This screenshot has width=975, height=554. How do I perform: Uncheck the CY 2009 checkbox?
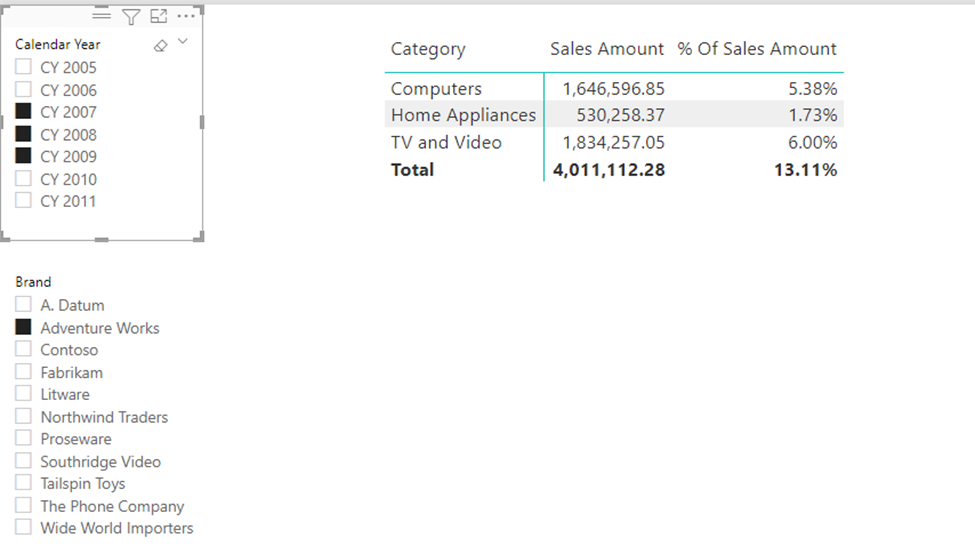[x=23, y=155]
